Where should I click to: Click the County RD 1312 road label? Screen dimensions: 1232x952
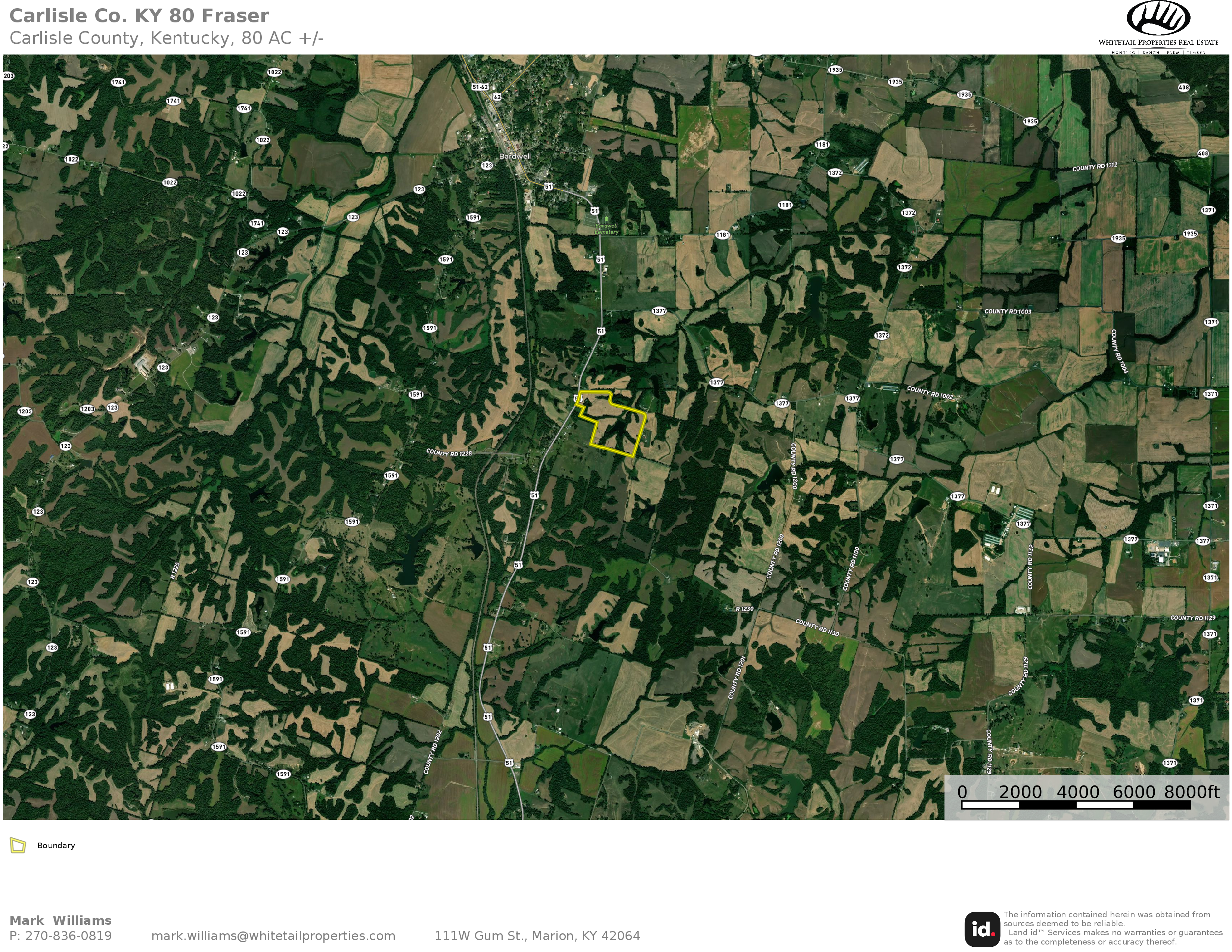pyautogui.click(x=1094, y=167)
